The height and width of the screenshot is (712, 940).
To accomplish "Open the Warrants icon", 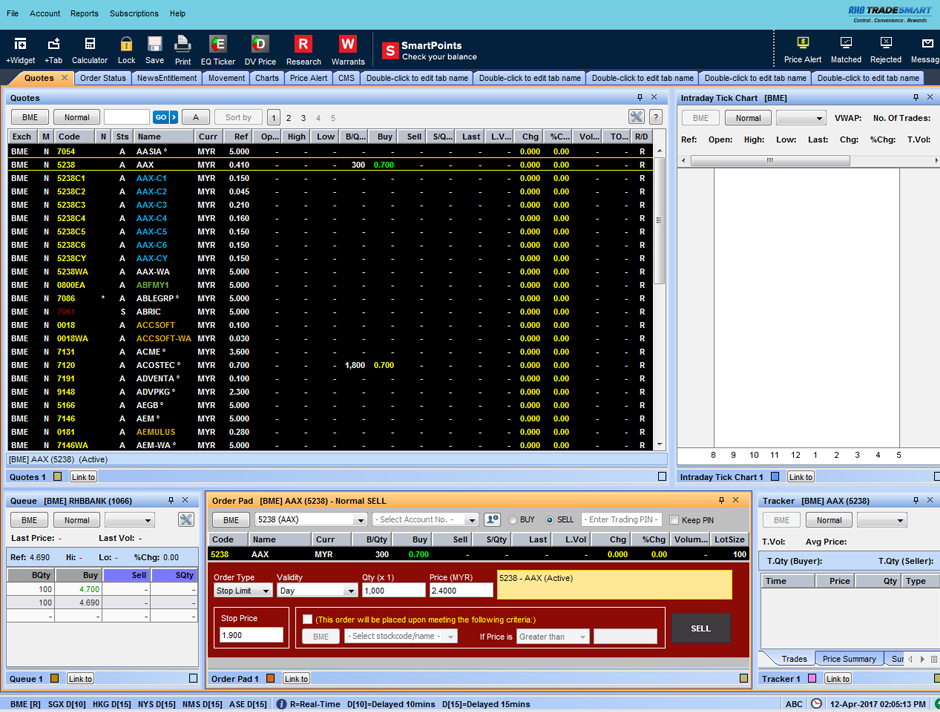I will tap(348, 50).
